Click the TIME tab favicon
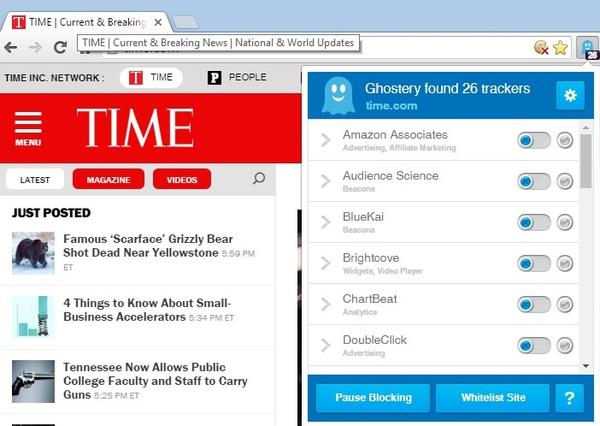Image resolution: width=600 pixels, height=426 pixels. pyautogui.click(x=19, y=22)
